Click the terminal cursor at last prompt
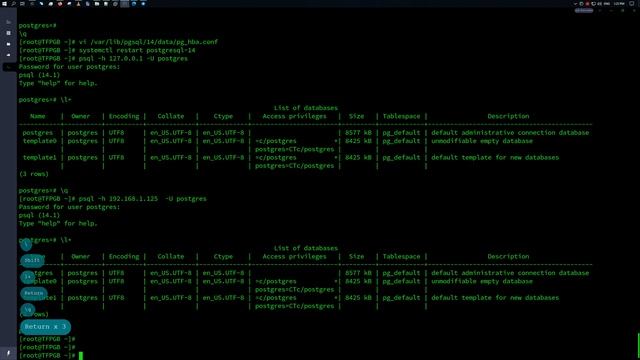 [81, 356]
